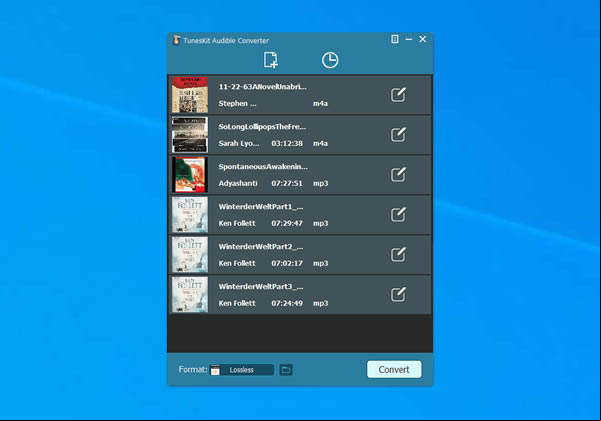Open the conversion history clock icon

330,60
